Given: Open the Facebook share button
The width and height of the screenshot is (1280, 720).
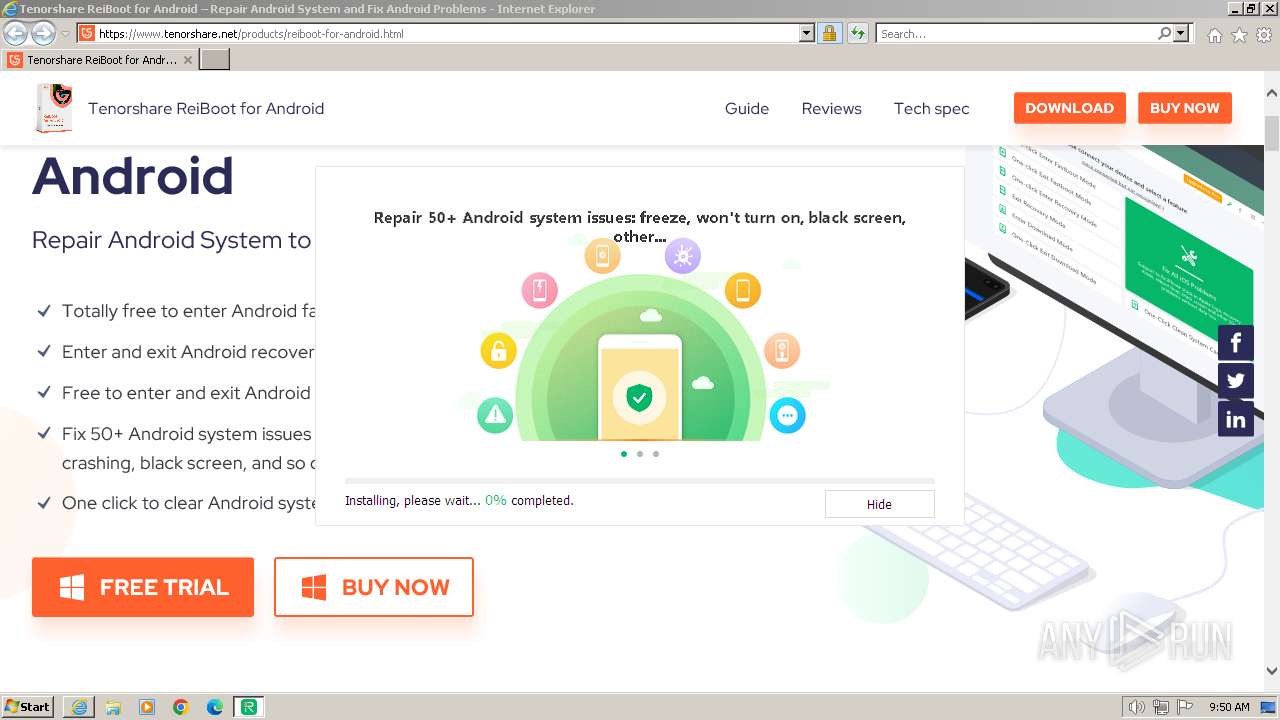Looking at the screenshot, I should (x=1236, y=343).
